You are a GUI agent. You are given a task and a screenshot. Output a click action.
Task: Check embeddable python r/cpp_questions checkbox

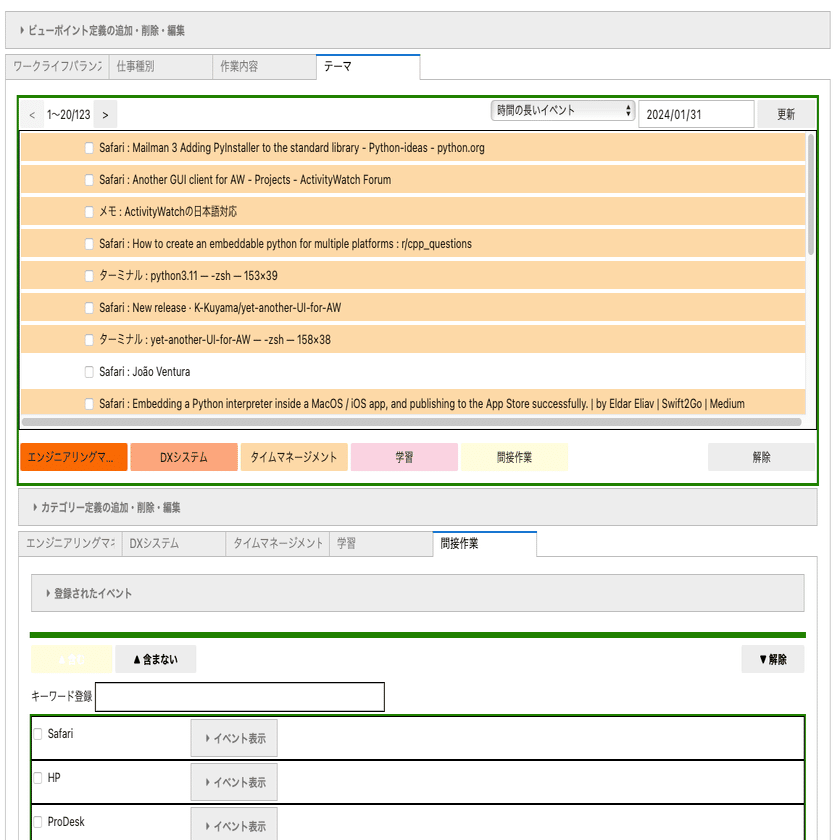click(89, 244)
